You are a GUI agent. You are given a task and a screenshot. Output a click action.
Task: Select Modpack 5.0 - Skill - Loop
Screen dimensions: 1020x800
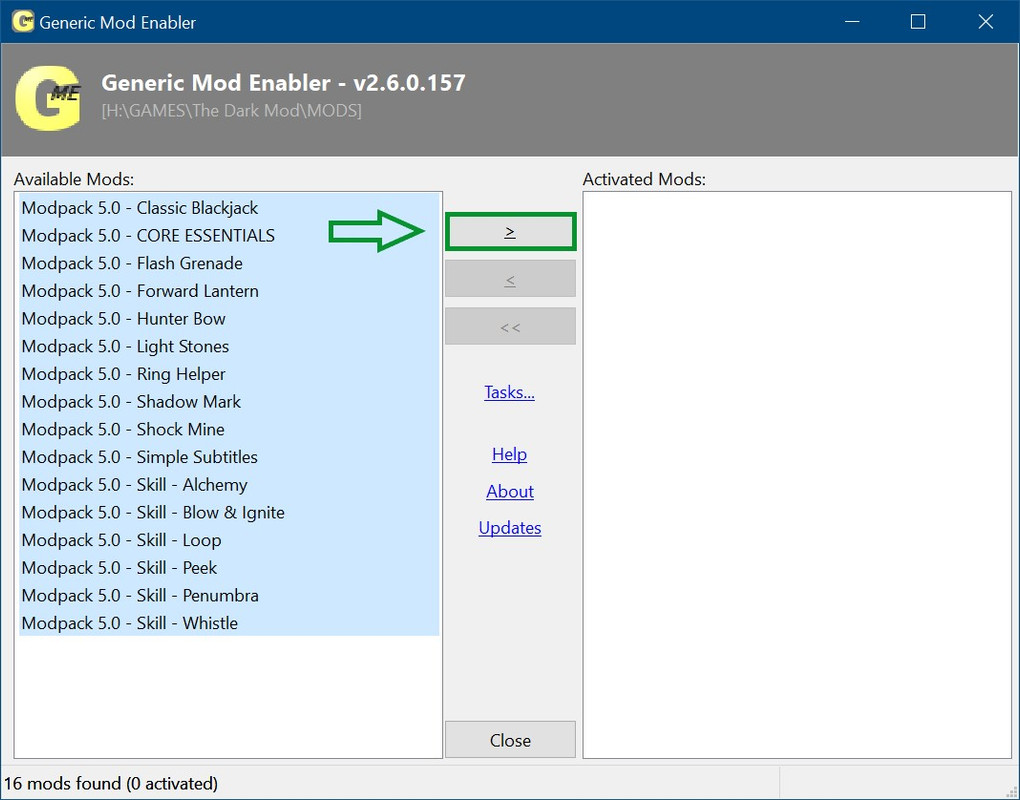229,540
